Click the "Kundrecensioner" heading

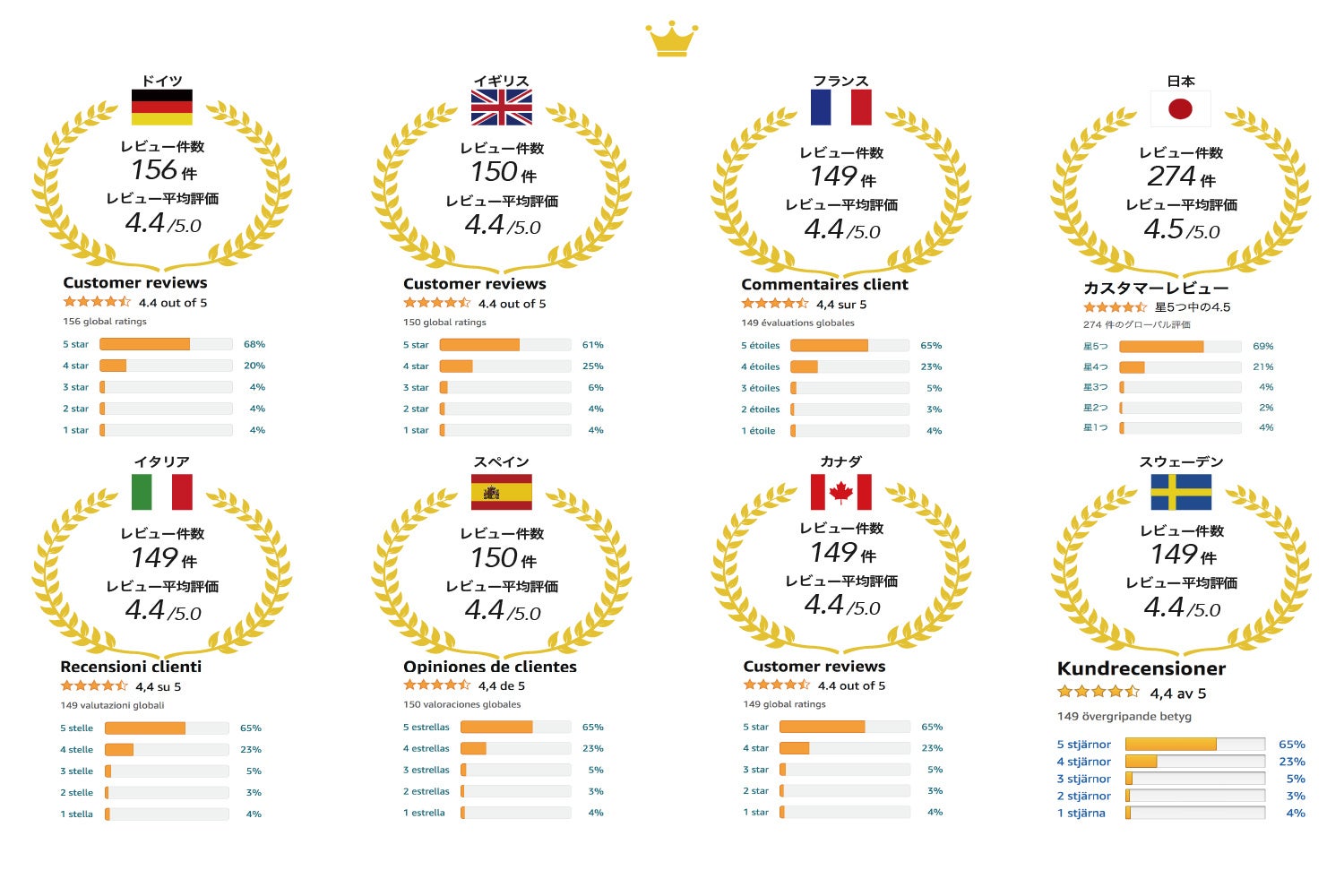point(1141,668)
